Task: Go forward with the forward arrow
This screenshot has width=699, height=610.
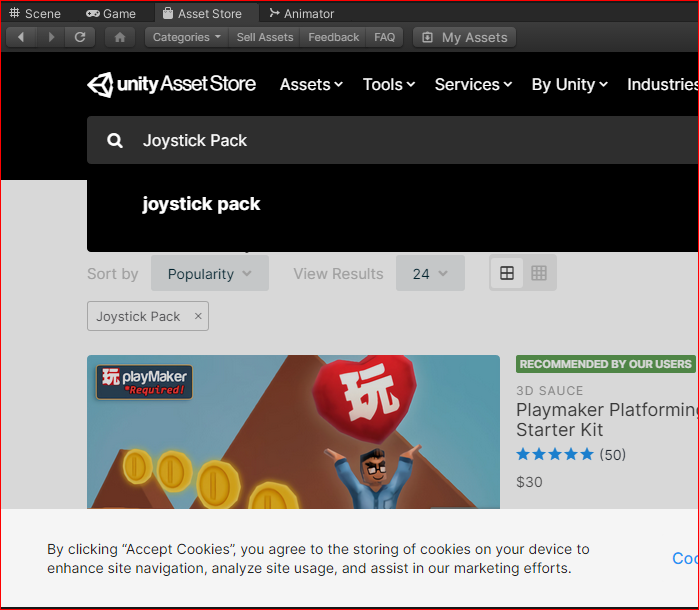Action: point(51,37)
